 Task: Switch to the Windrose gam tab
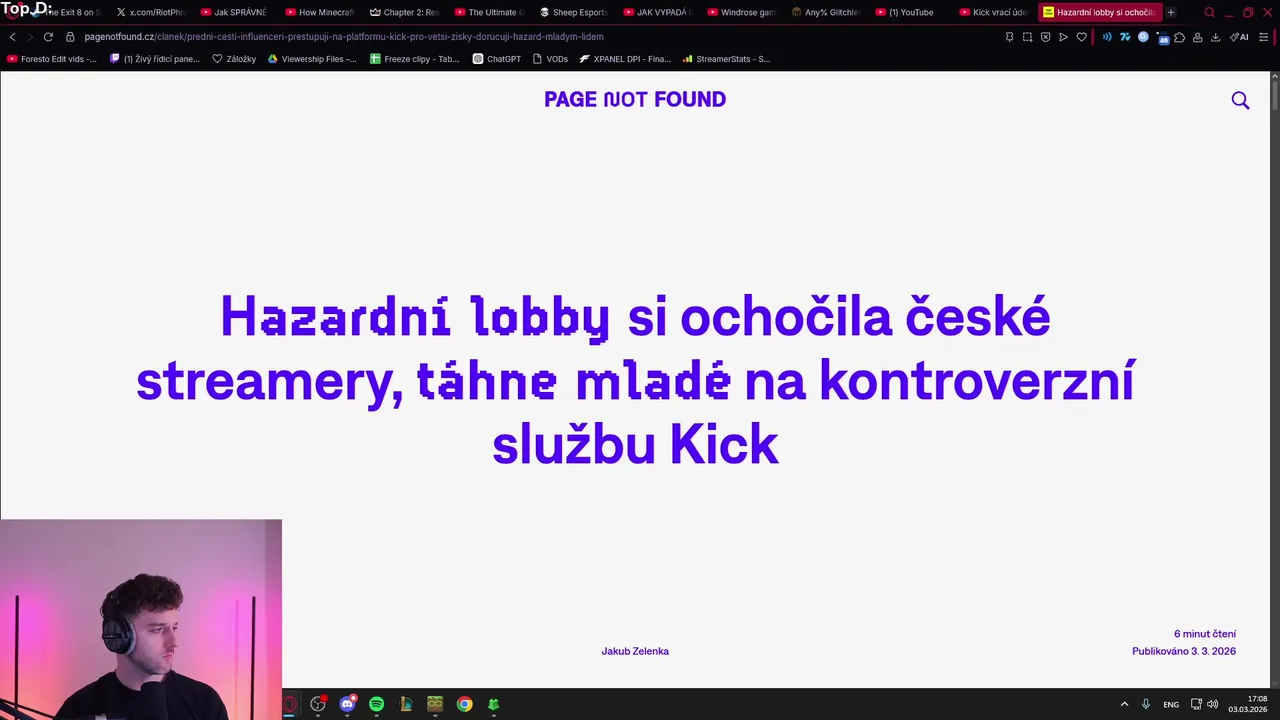point(741,12)
